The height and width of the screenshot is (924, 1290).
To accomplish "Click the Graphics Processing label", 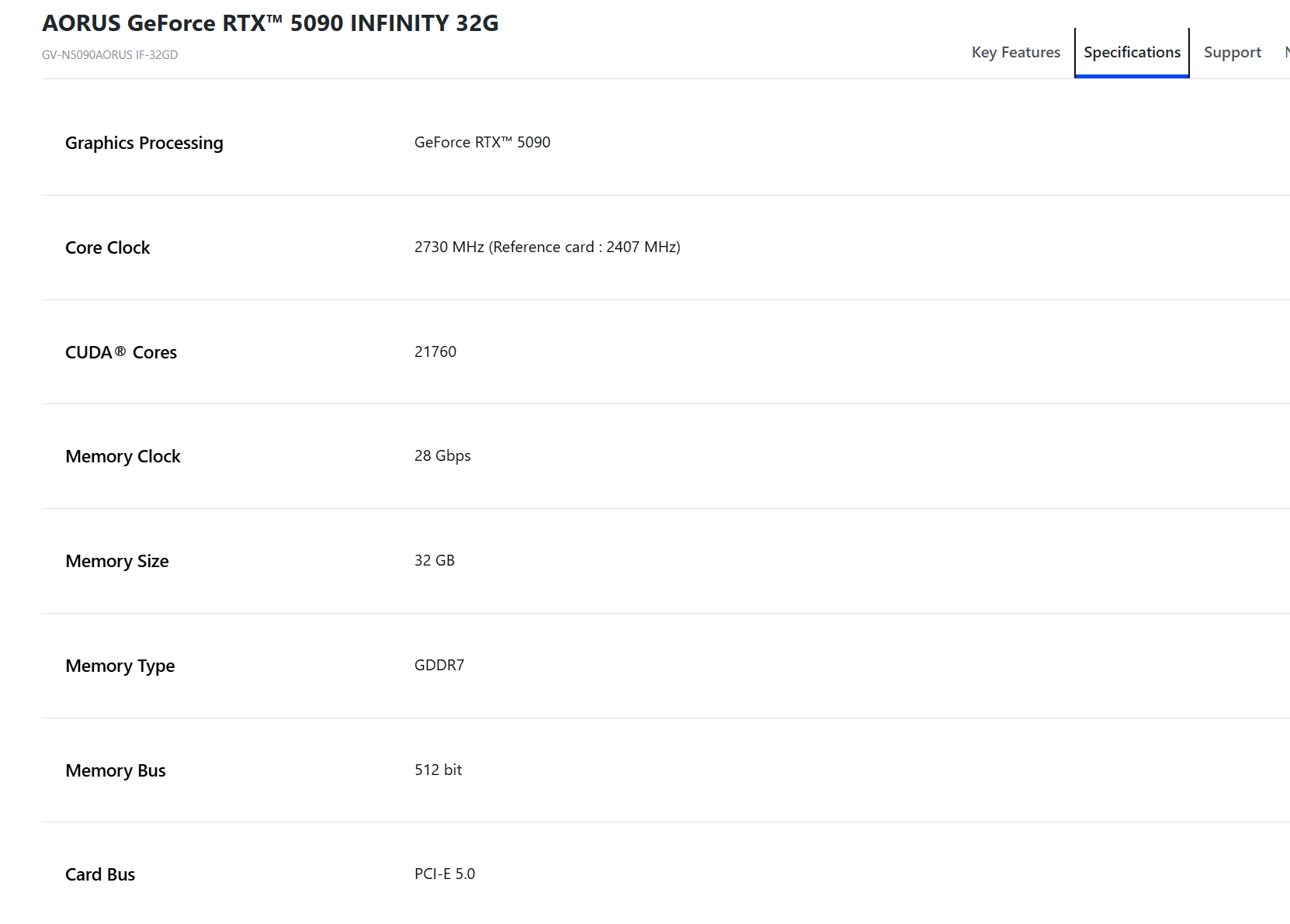I will (144, 144).
